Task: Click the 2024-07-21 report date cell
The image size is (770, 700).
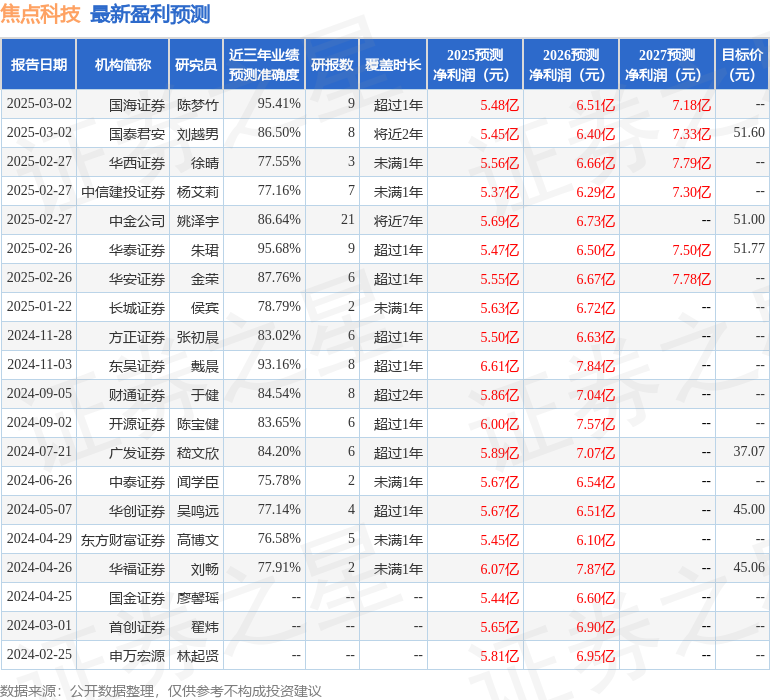Action: pyautogui.click(x=39, y=453)
